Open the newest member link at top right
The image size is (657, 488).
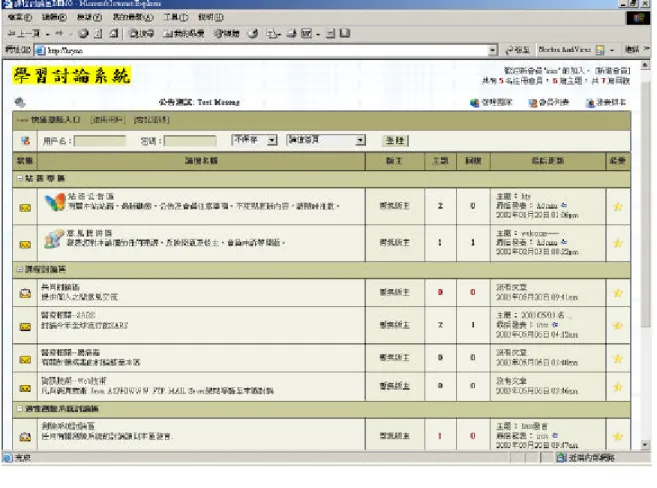pos(612,71)
